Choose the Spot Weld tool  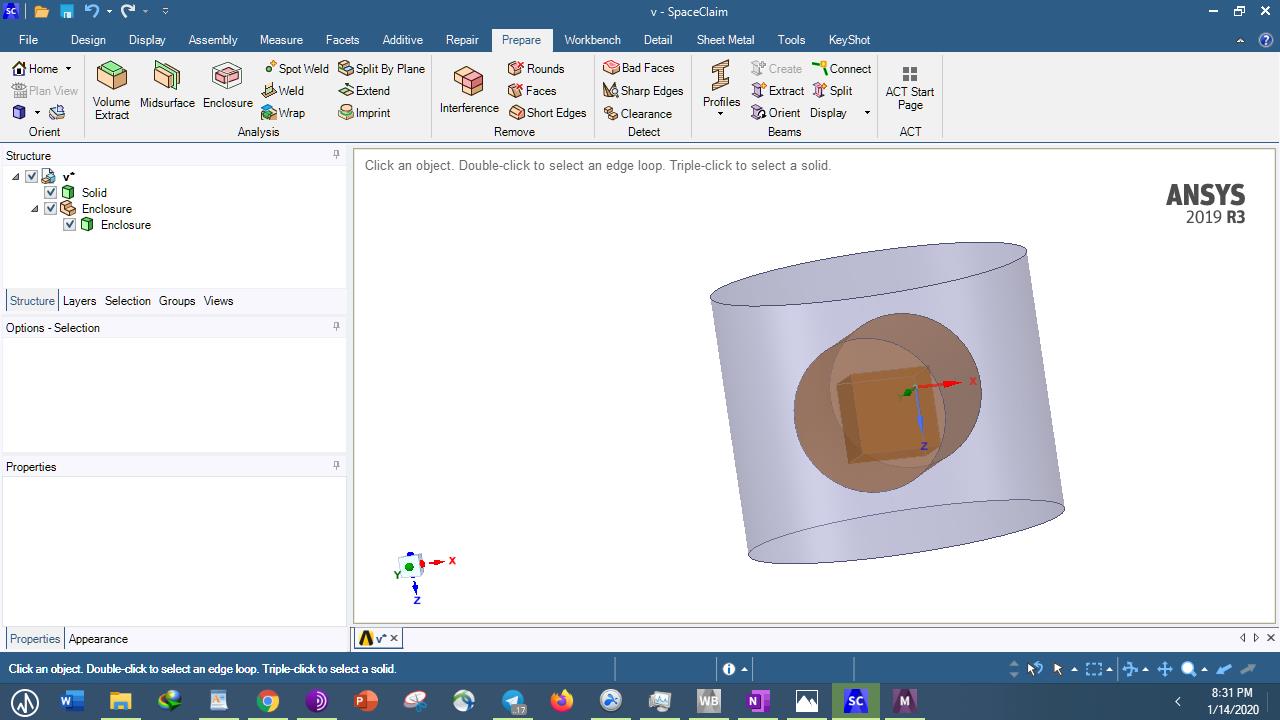pos(296,68)
